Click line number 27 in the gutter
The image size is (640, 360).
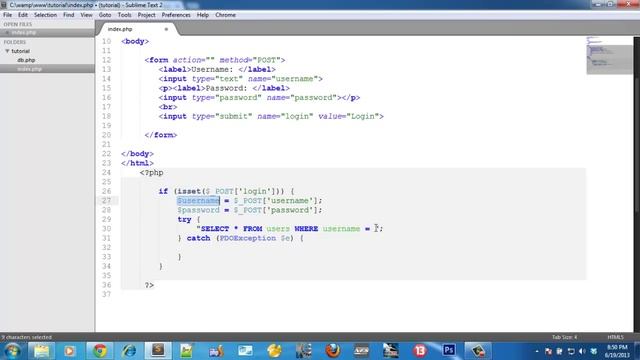(x=106, y=200)
